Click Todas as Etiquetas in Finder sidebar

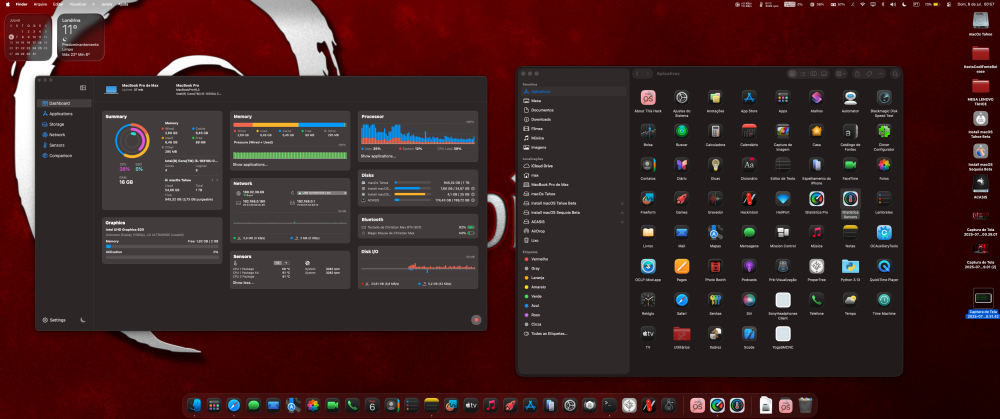[548, 334]
